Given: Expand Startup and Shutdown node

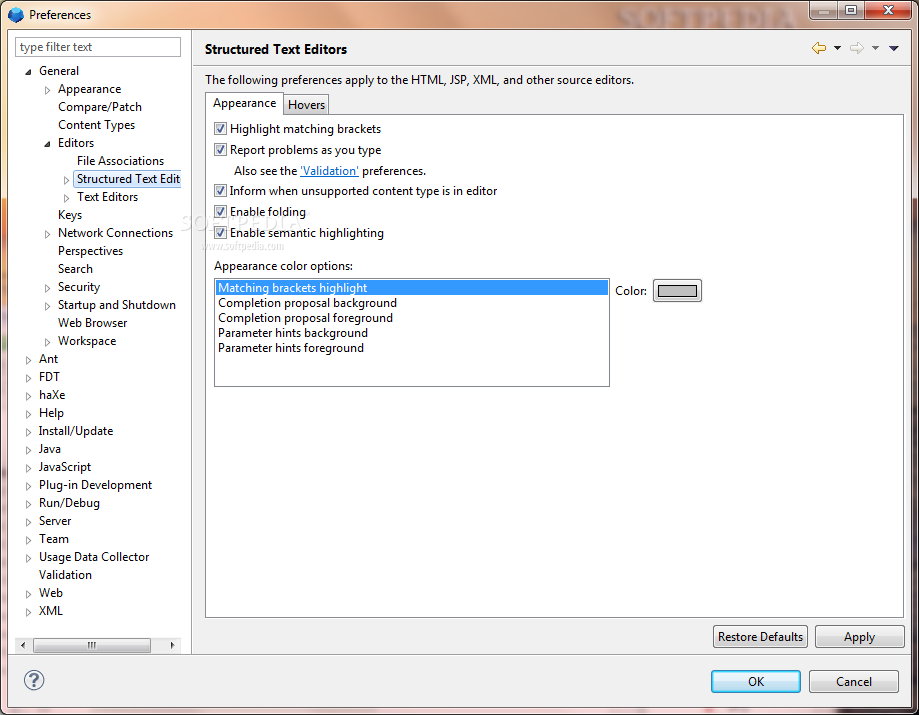Looking at the screenshot, I should pyautogui.click(x=47, y=306).
